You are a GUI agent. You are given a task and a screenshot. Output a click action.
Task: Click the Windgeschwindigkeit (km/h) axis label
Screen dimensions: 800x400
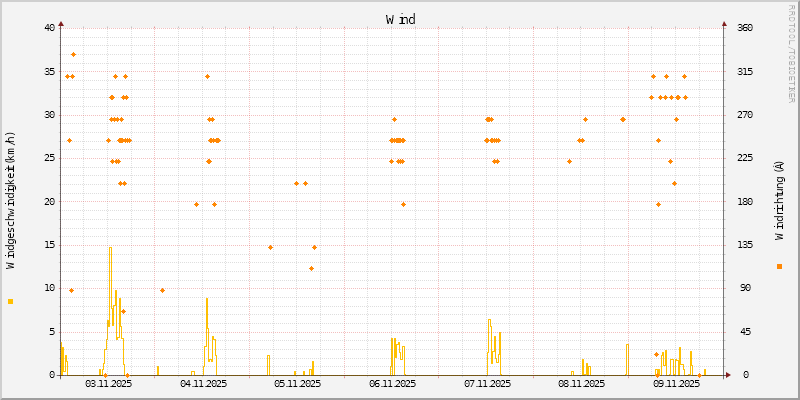(11, 200)
